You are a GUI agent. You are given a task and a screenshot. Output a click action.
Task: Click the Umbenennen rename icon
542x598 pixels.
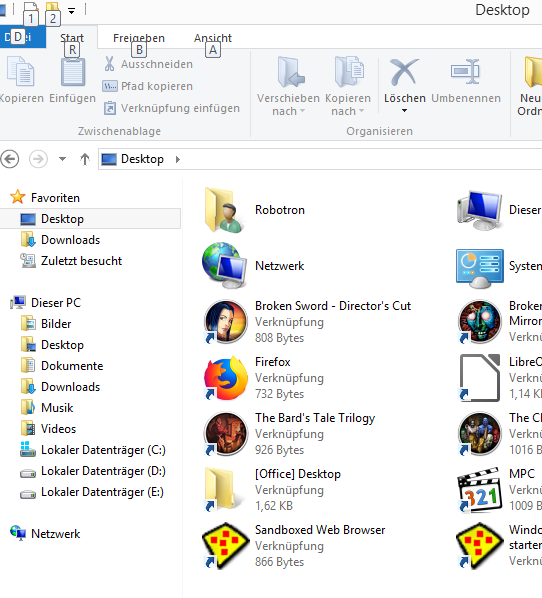pos(465,72)
